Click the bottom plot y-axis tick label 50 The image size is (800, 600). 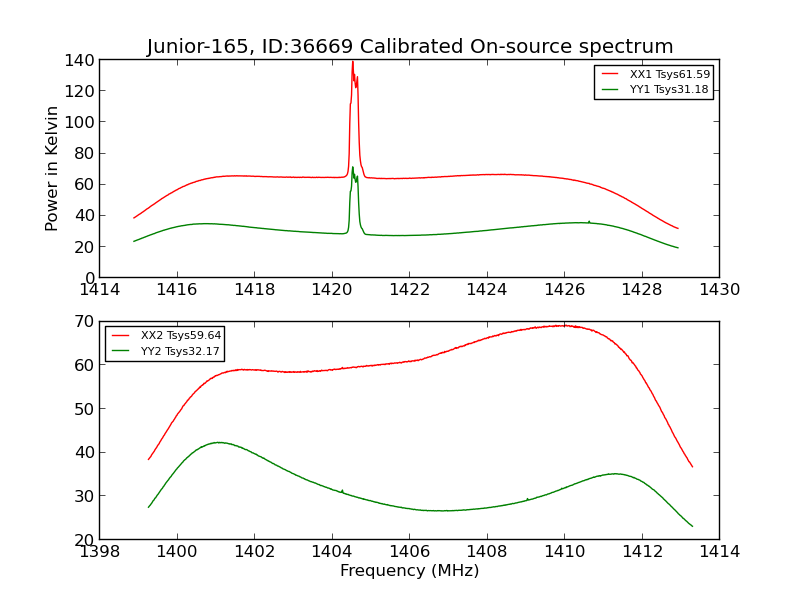[x=84, y=409]
